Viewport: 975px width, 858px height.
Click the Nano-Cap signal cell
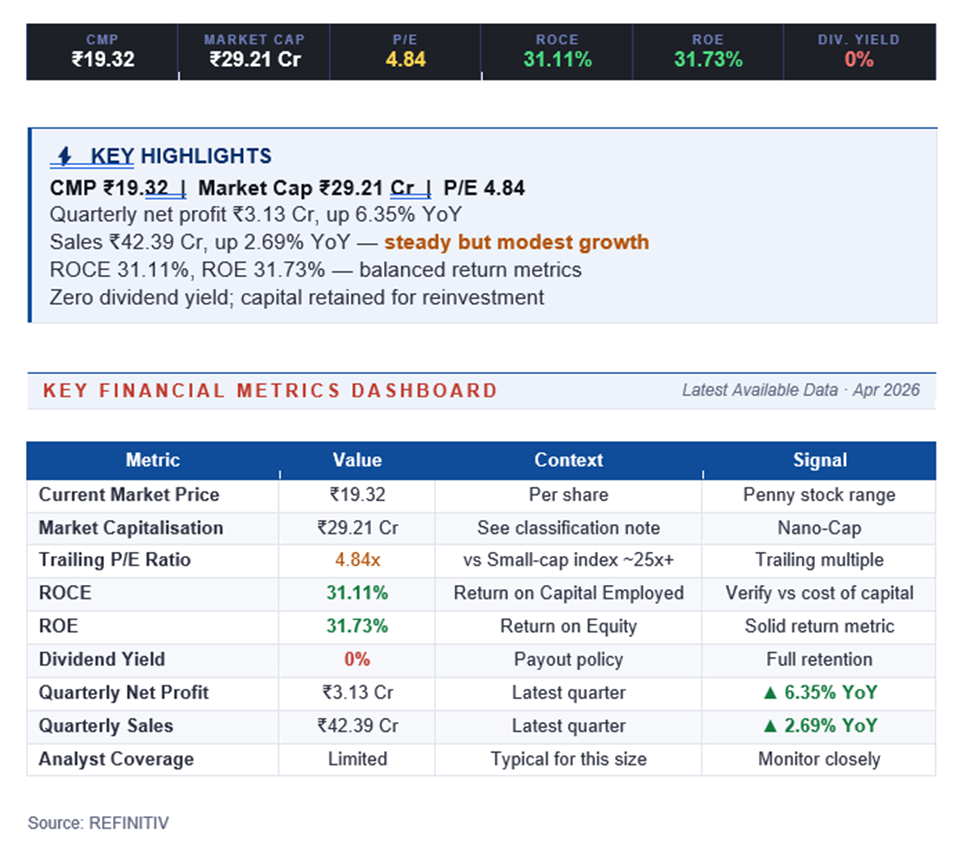[x=819, y=527]
